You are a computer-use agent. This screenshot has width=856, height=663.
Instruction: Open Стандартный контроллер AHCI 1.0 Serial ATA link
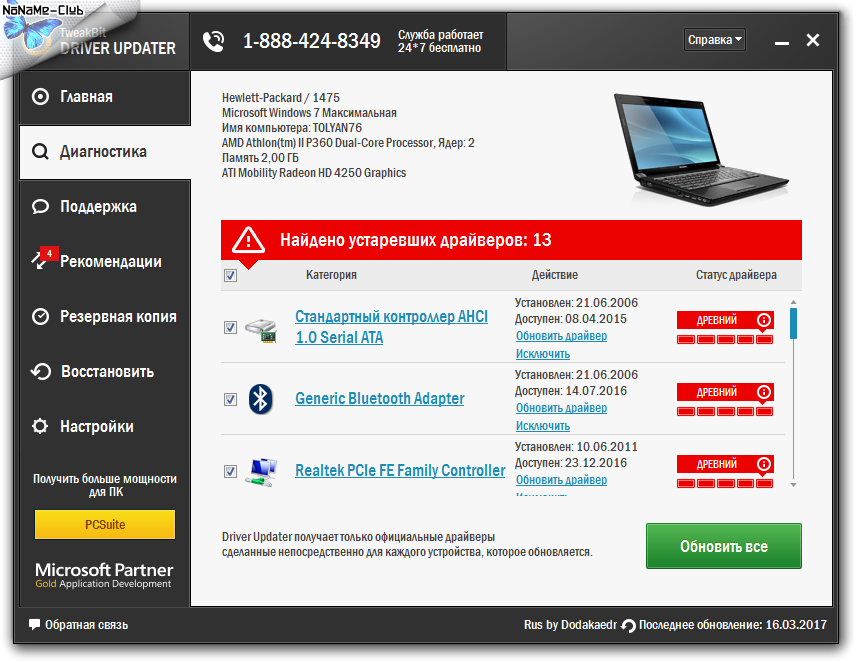[x=391, y=327]
